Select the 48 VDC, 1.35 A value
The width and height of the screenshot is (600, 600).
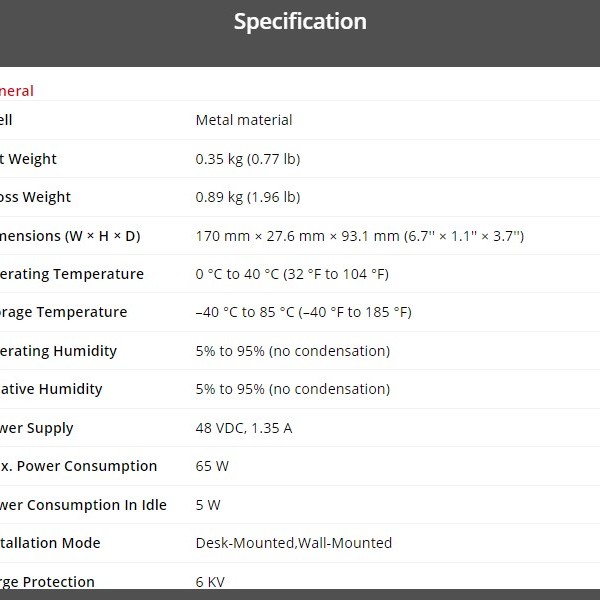[244, 428]
